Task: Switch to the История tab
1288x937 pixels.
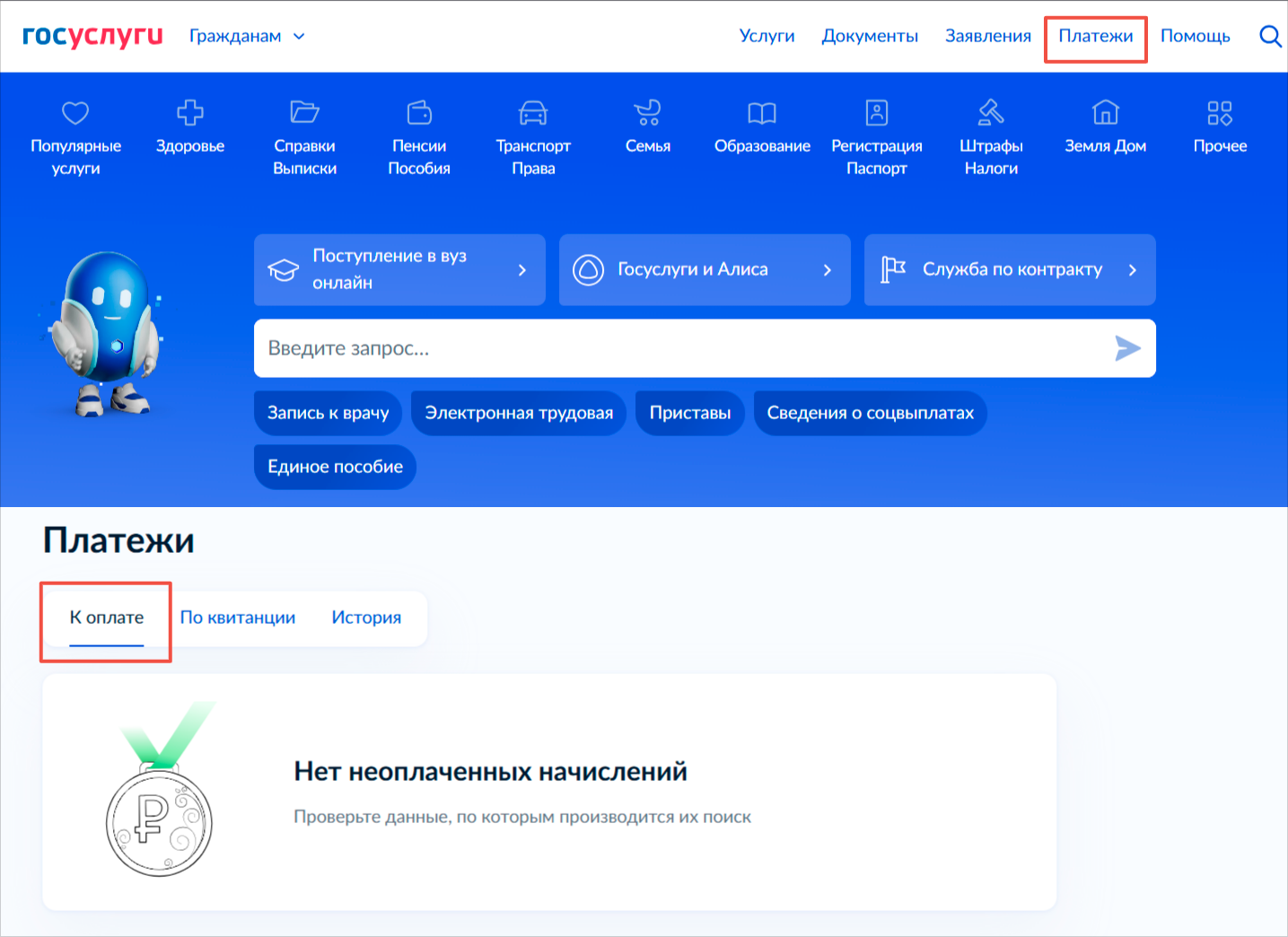Action: coord(366,617)
